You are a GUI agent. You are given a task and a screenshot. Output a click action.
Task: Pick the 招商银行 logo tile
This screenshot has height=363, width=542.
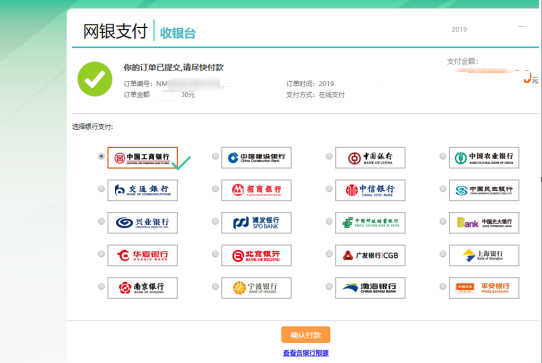tap(256, 190)
